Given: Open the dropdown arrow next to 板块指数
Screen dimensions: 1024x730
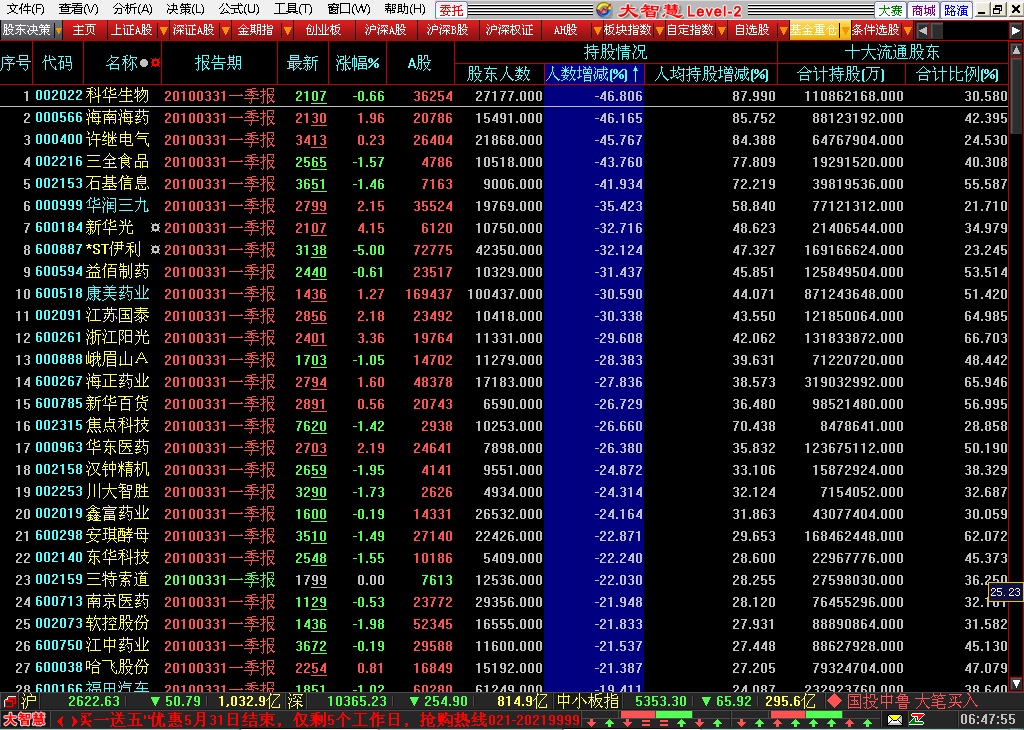Looking at the screenshot, I should (660, 31).
